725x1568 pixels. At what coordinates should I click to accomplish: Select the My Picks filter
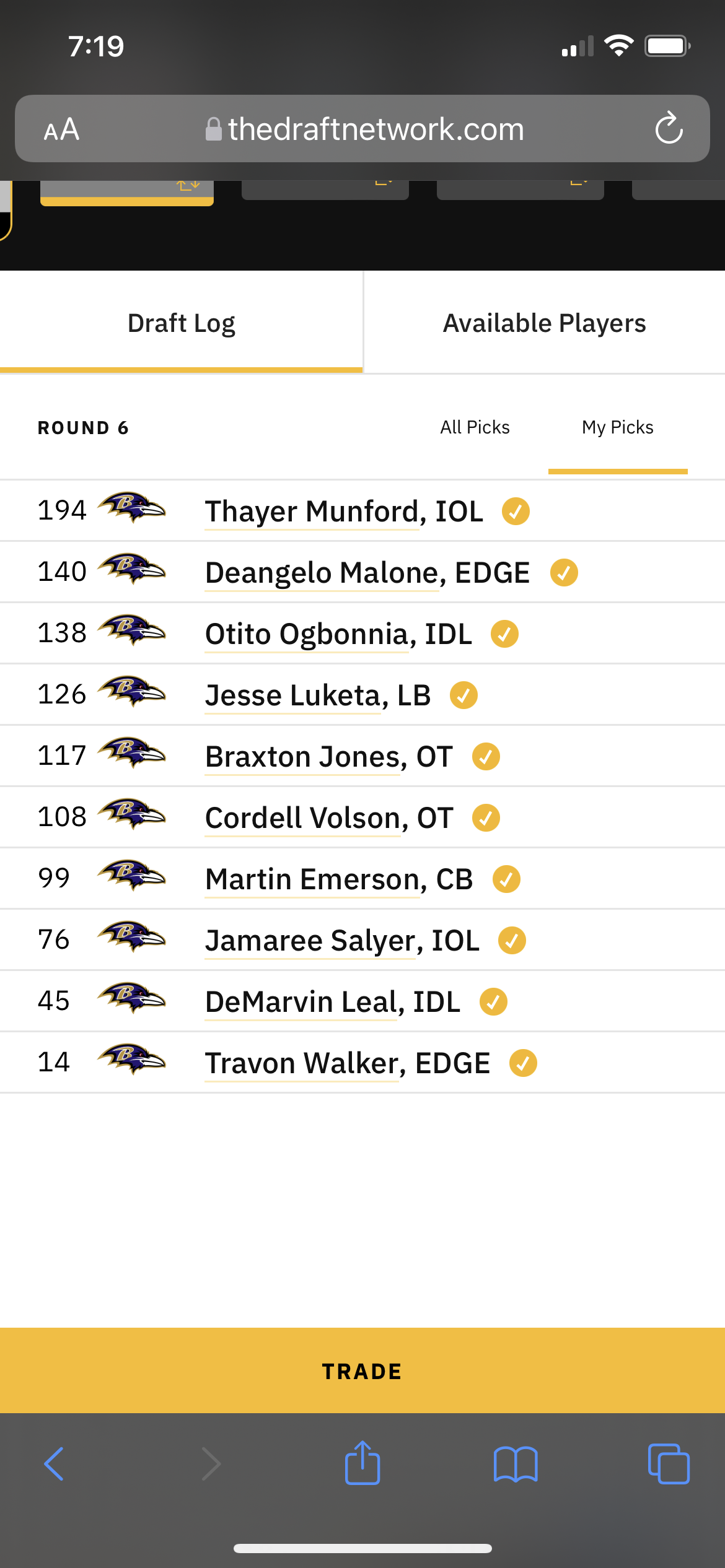tap(618, 427)
